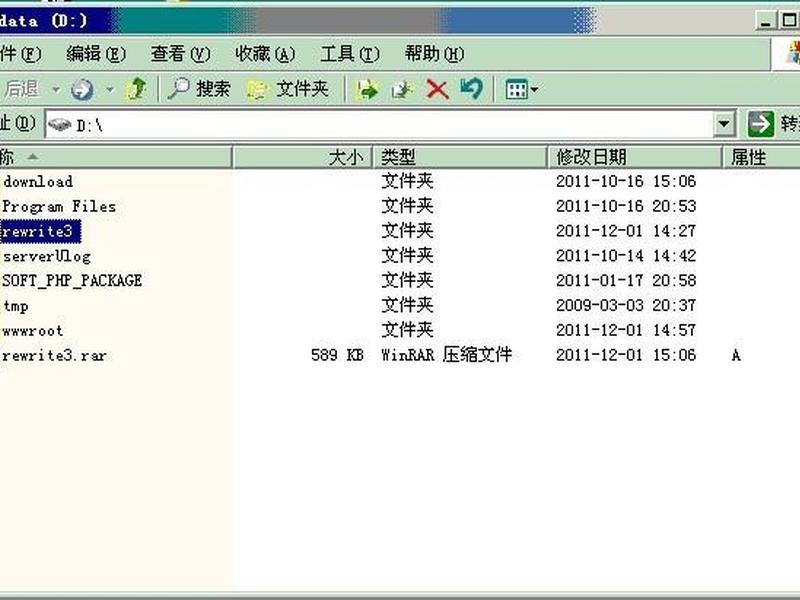Sort by Modified Date (修改日期) column

(x=635, y=157)
